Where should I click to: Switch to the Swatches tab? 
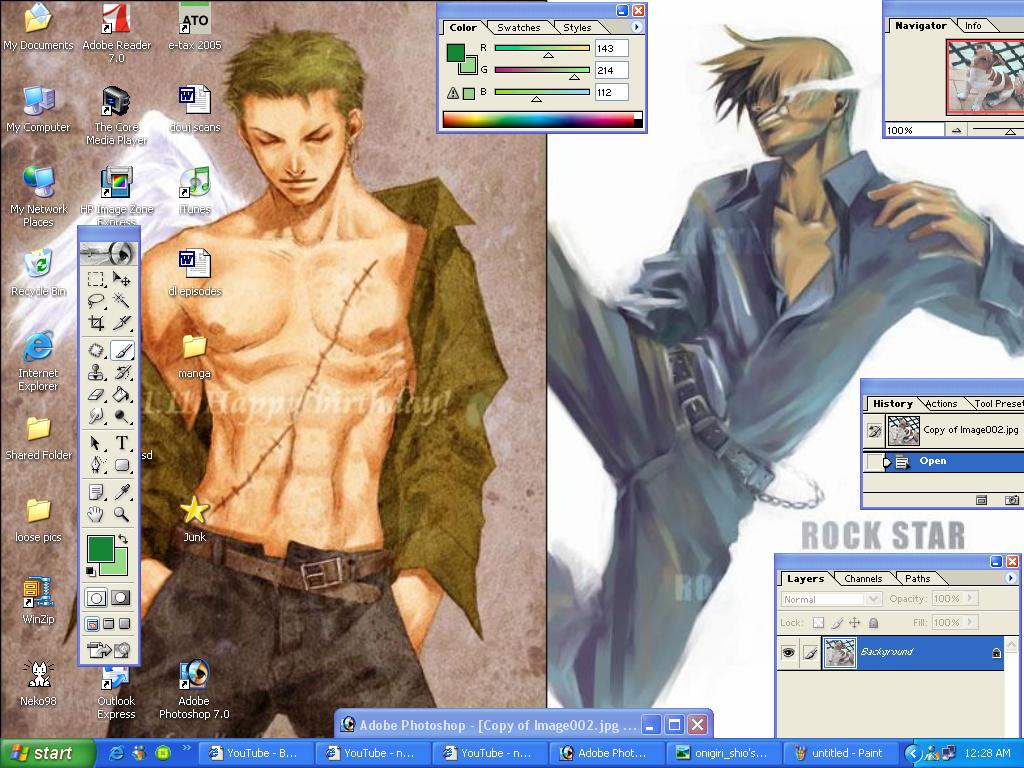tap(519, 27)
